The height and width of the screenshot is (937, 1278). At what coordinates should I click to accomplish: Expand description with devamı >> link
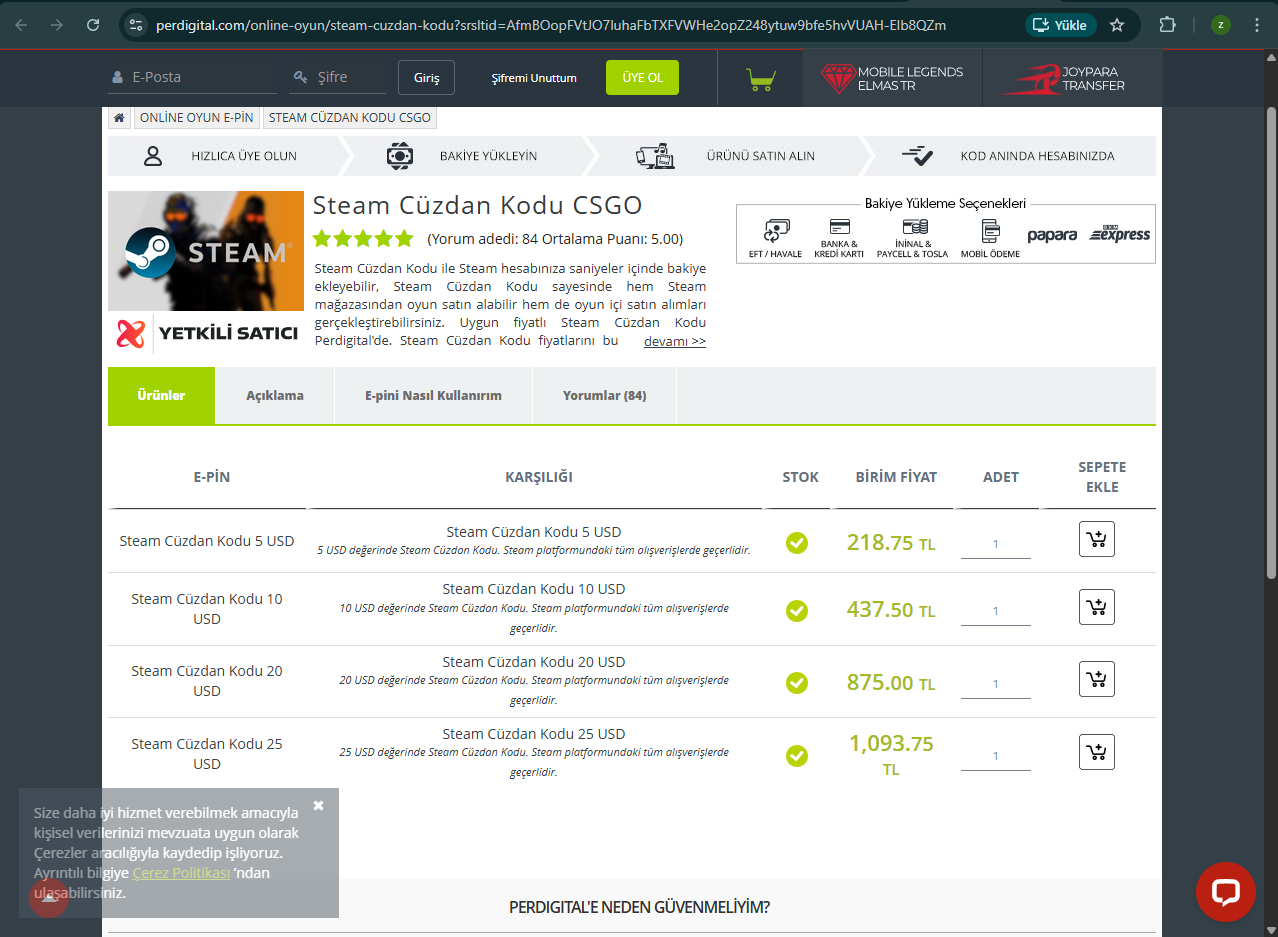[675, 341]
